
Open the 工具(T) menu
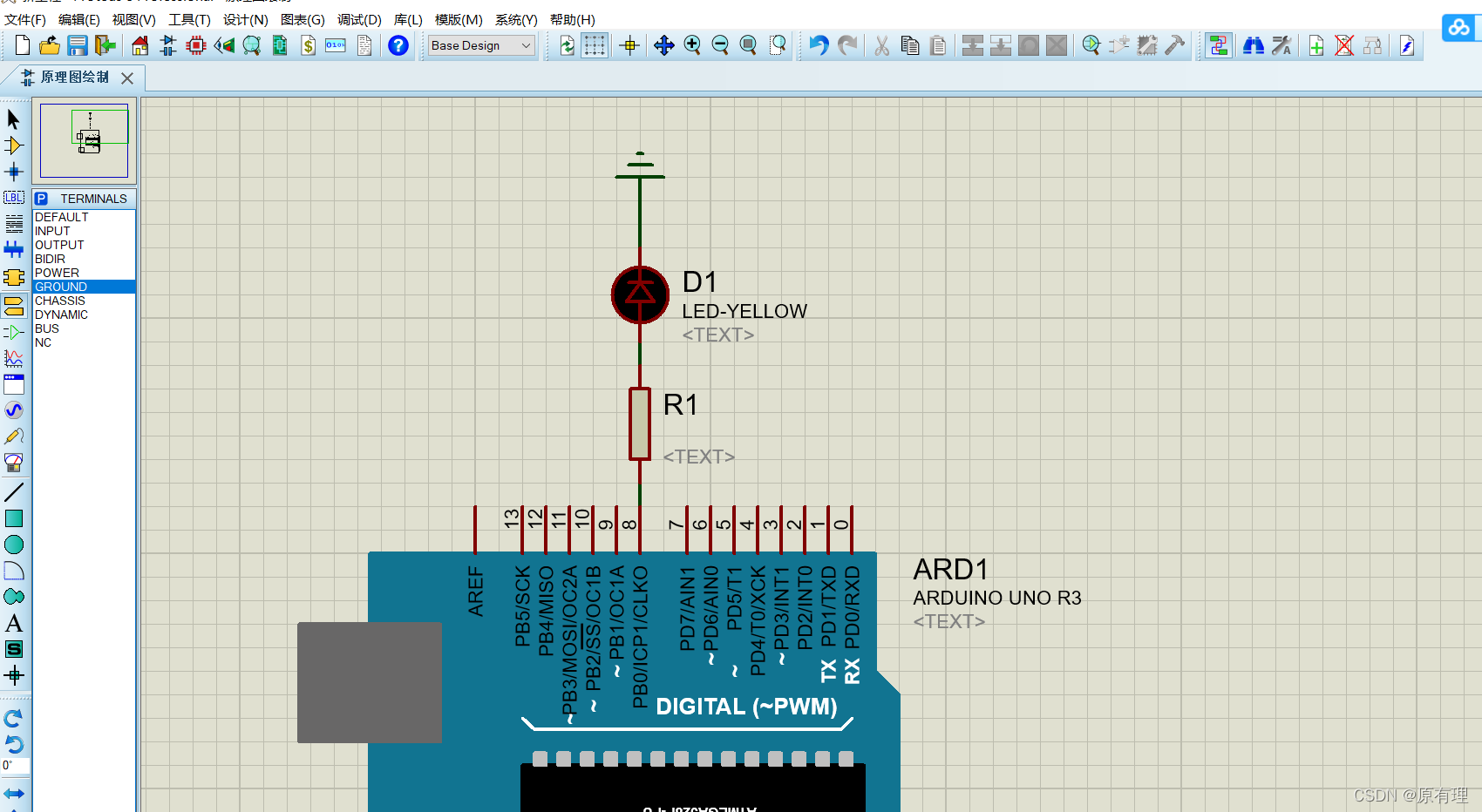pos(189,19)
